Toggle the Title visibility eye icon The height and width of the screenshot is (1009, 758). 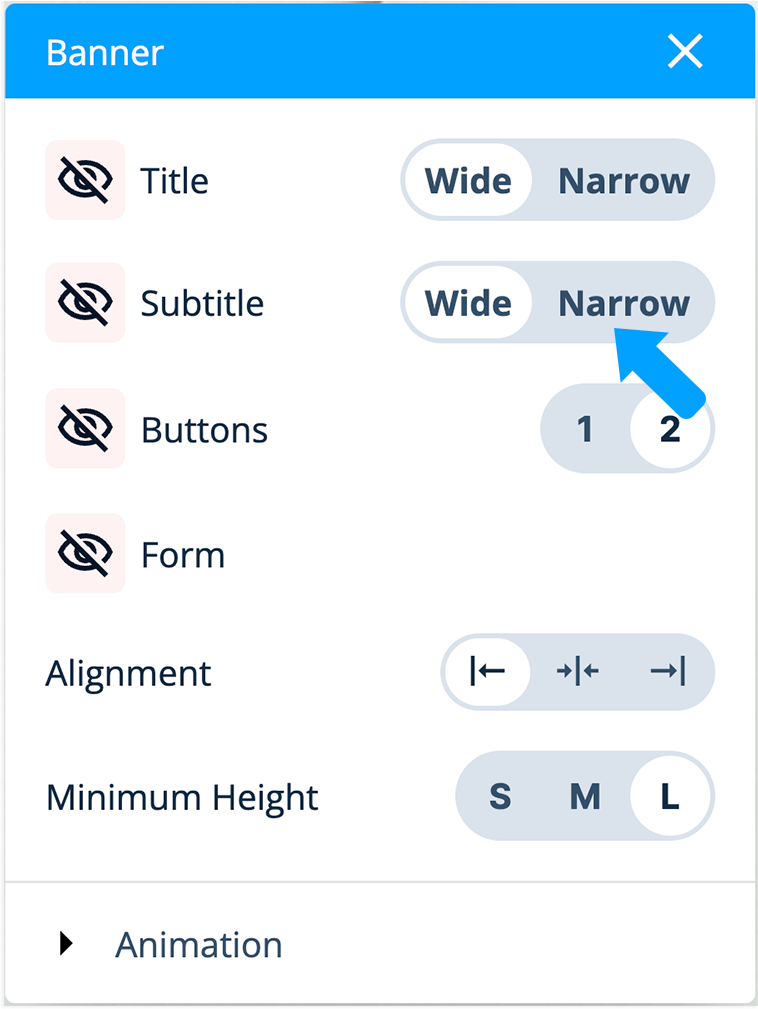pyautogui.click(x=85, y=180)
